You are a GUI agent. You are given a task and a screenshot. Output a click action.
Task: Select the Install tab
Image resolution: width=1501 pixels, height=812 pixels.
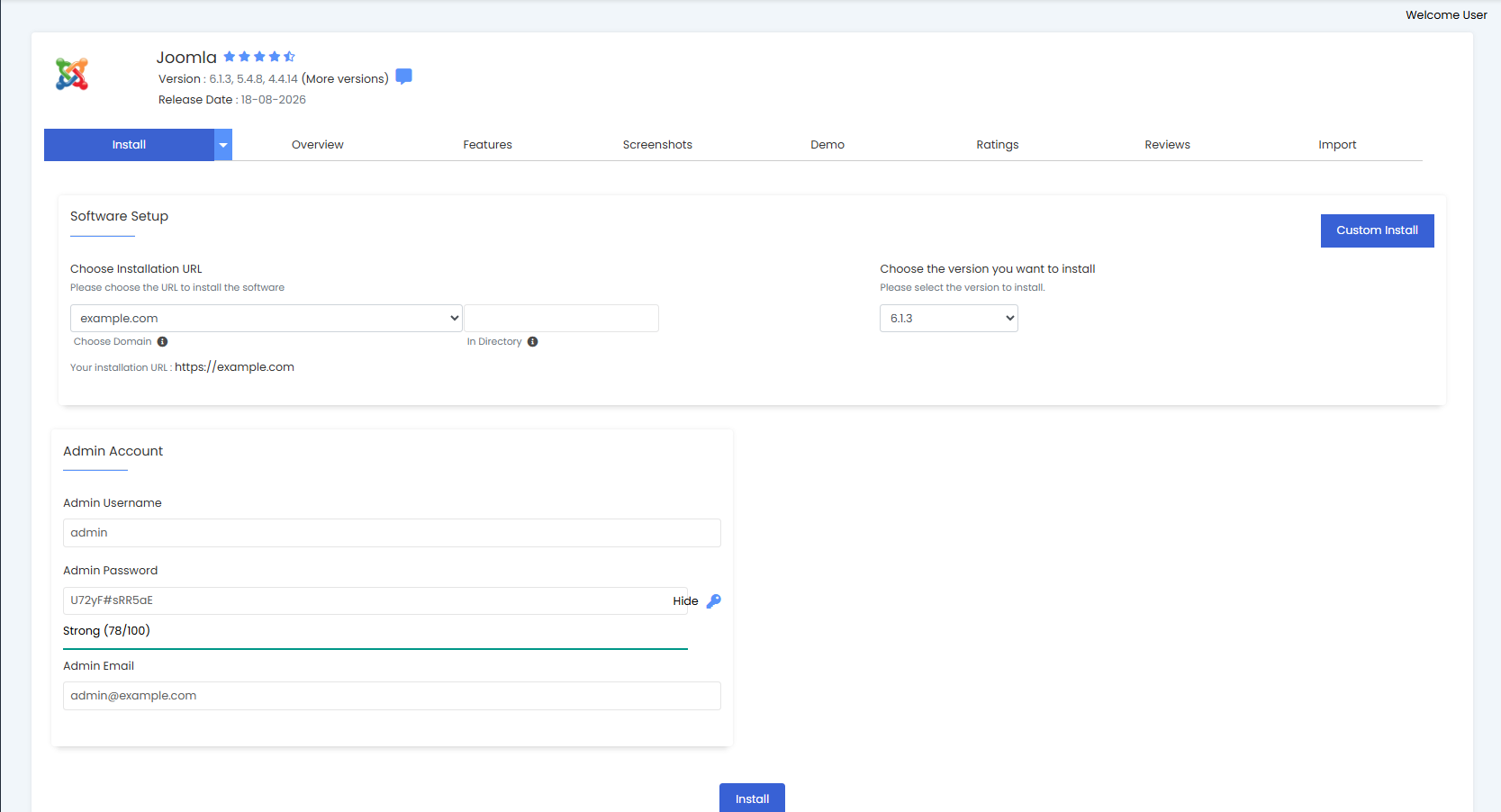click(129, 145)
